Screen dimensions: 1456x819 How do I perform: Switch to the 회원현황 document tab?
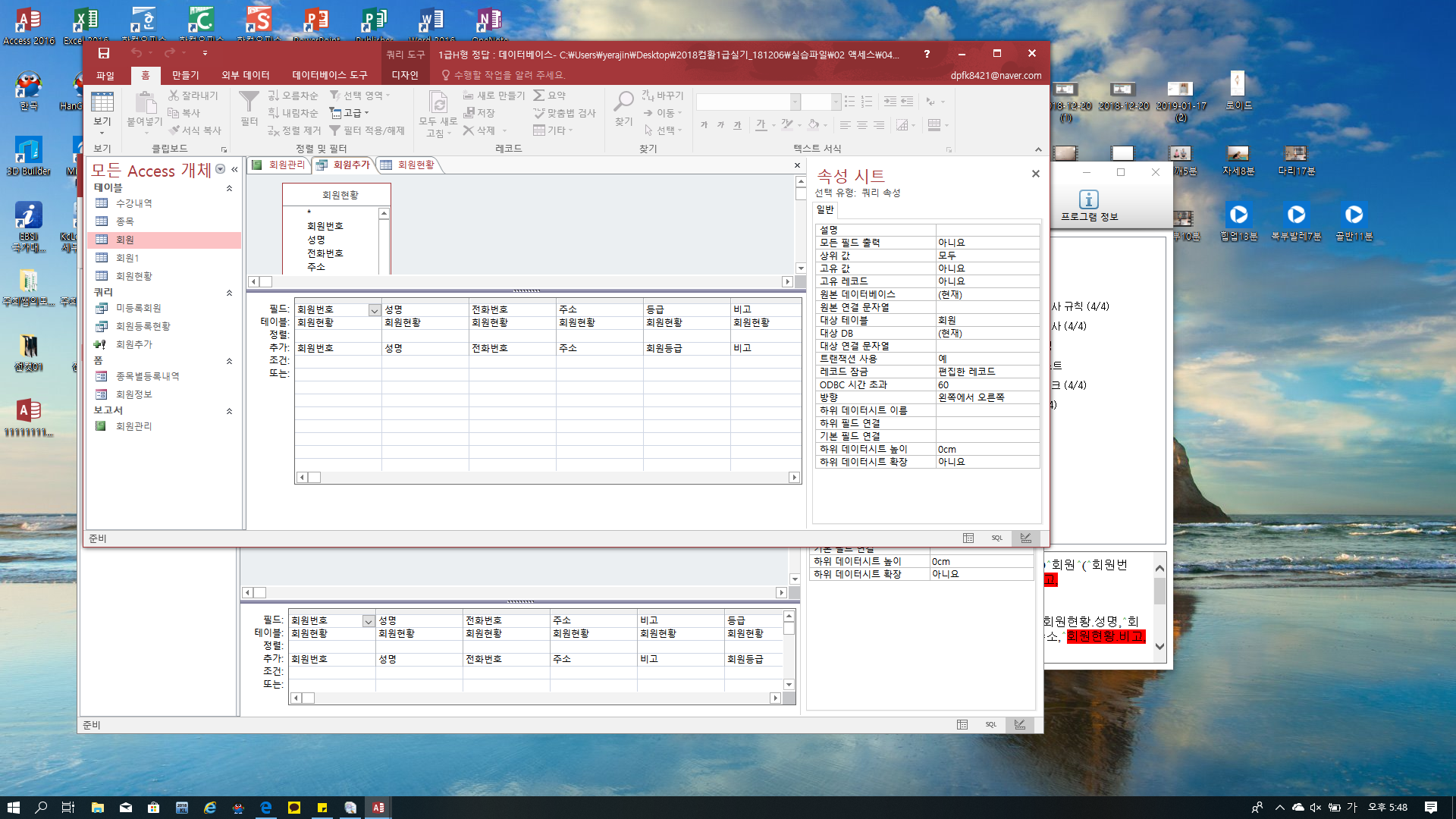[415, 165]
